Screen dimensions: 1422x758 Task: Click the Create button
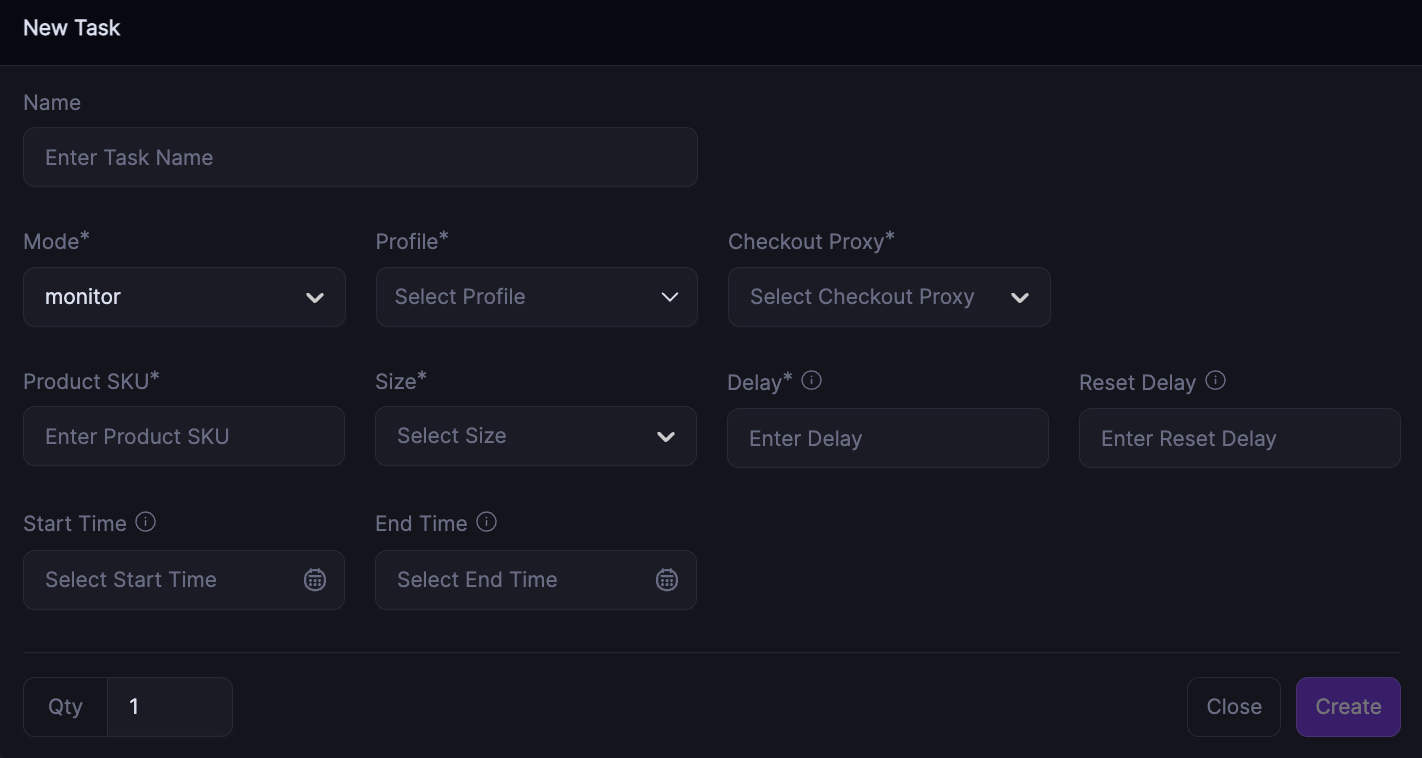tap(1348, 707)
